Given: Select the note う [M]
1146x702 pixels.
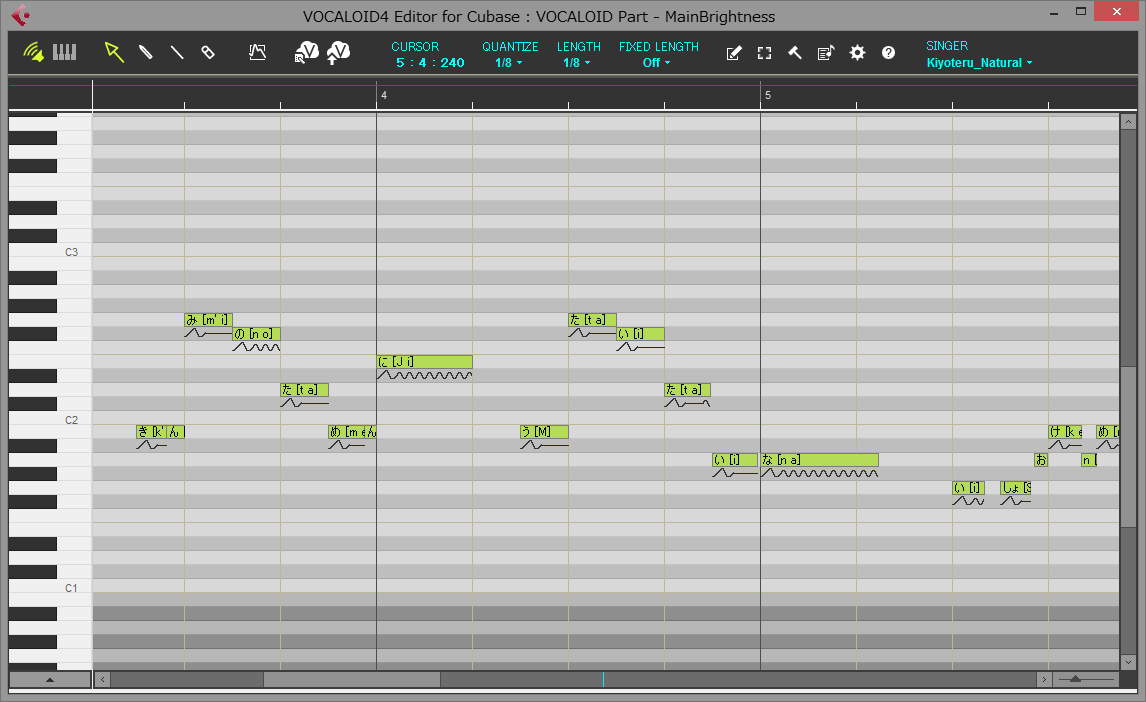Looking at the screenshot, I should click(544, 432).
